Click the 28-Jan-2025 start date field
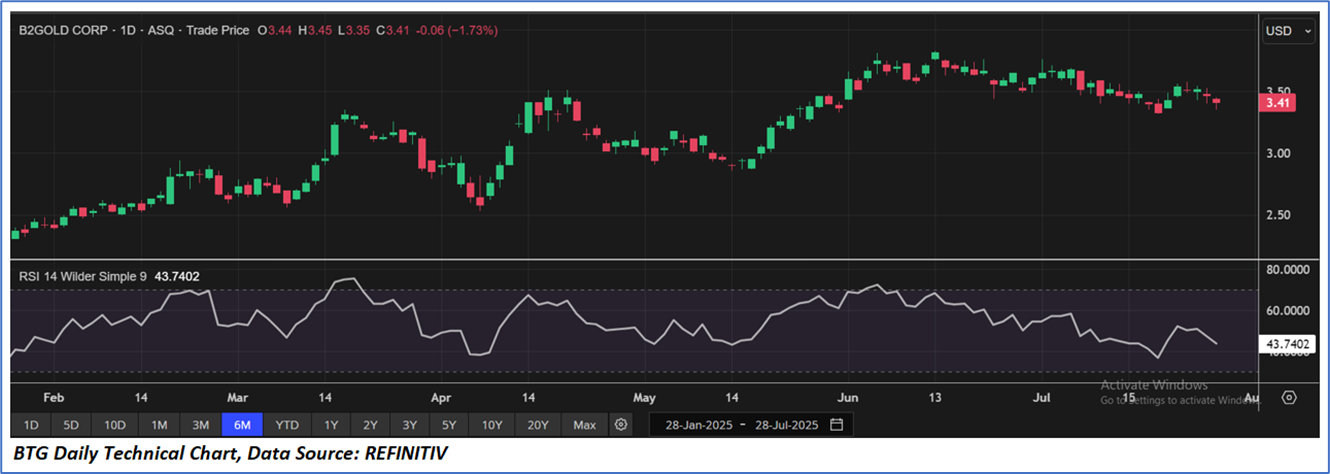 (697, 425)
